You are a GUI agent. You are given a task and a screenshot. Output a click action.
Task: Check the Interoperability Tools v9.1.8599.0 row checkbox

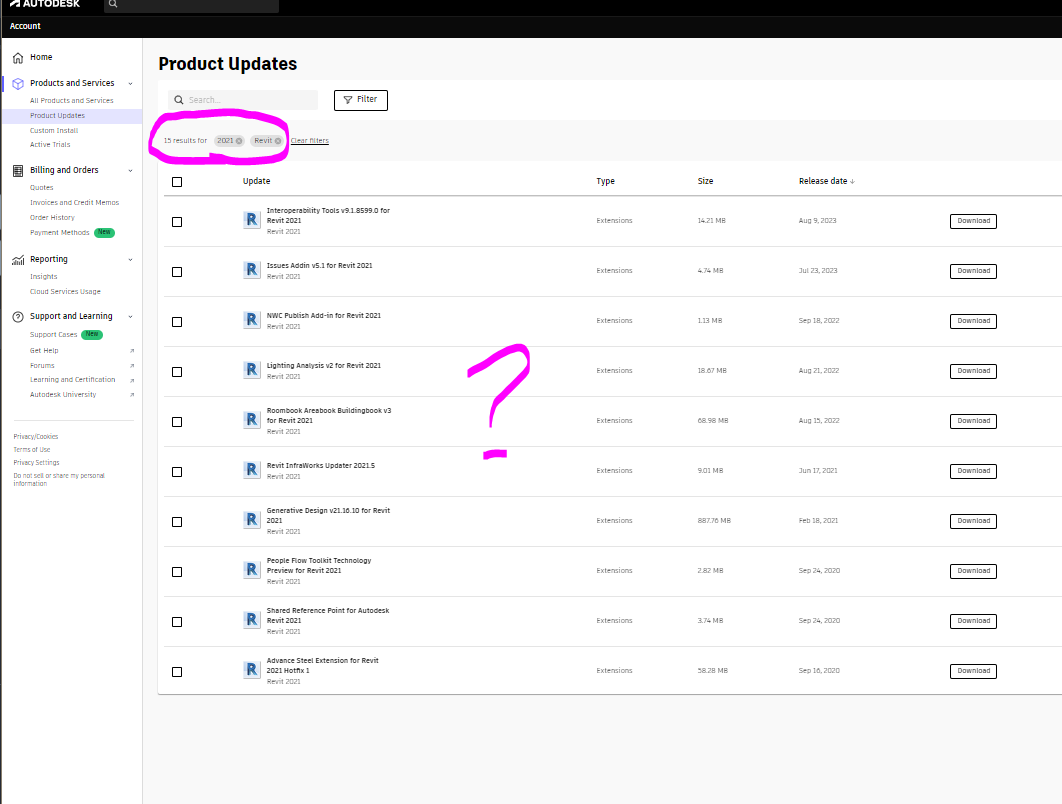tap(177, 221)
